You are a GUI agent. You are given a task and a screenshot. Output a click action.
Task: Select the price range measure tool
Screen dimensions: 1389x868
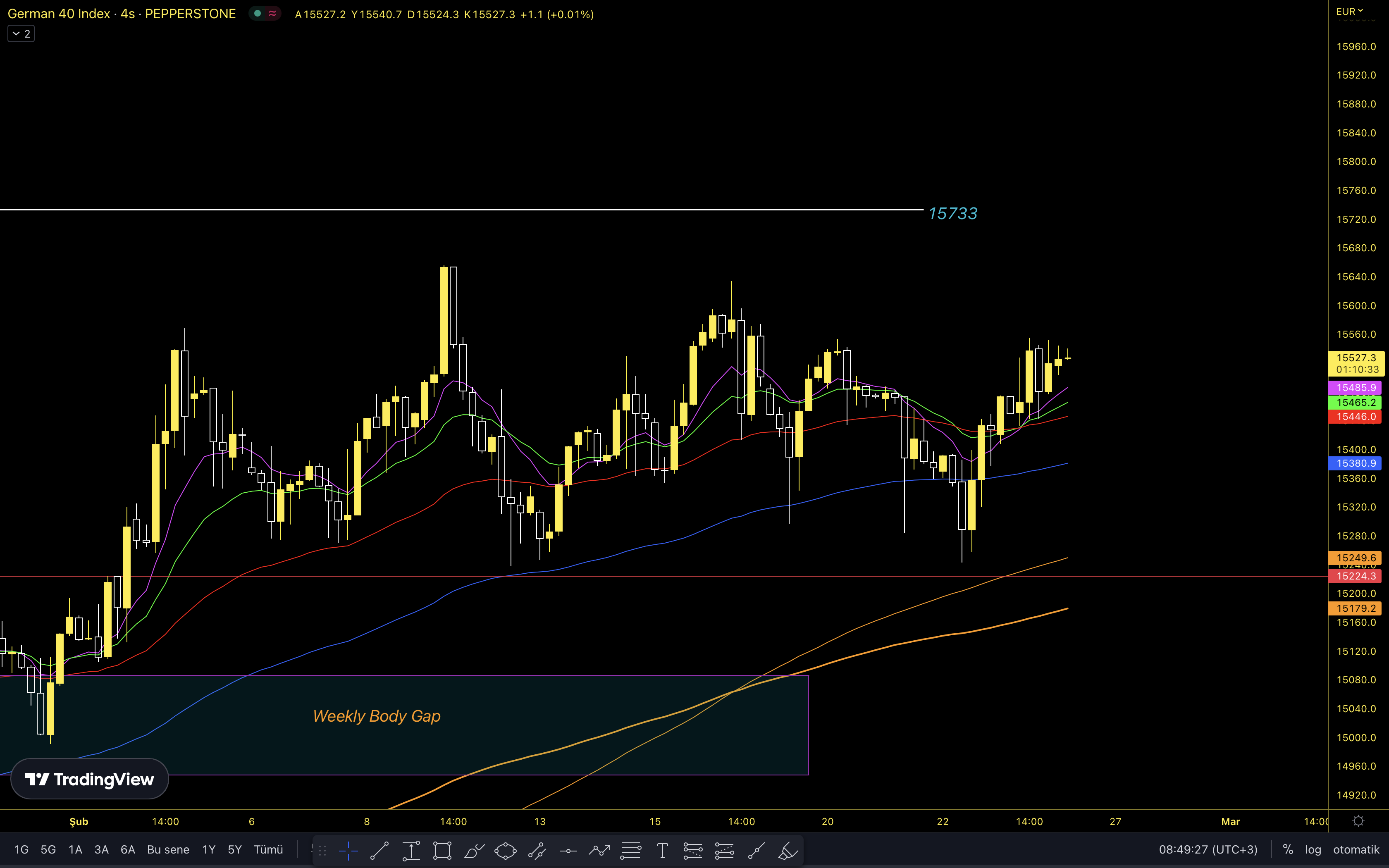click(x=411, y=850)
